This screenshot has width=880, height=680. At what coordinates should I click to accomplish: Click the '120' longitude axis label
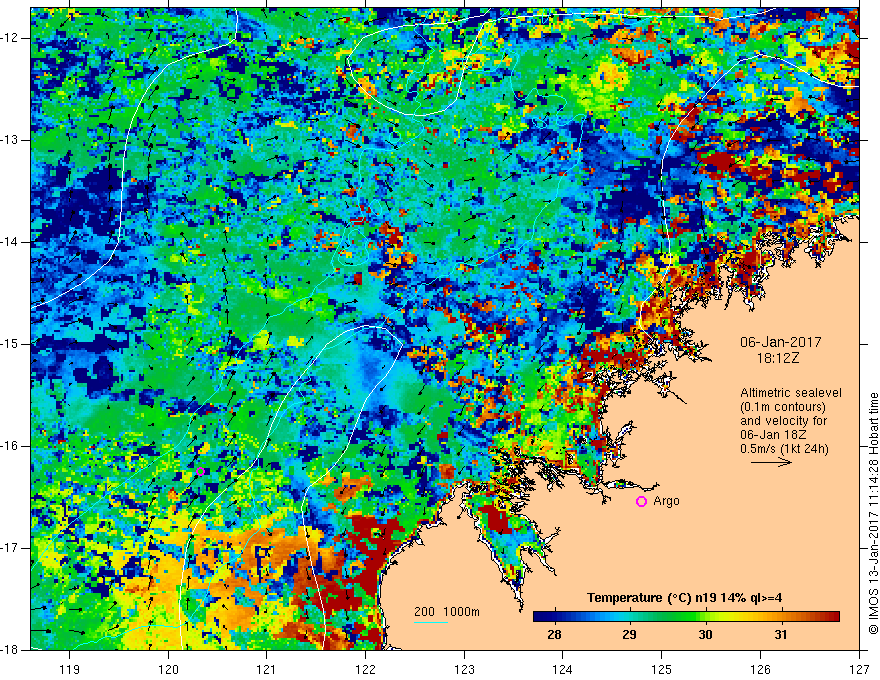coord(168,669)
